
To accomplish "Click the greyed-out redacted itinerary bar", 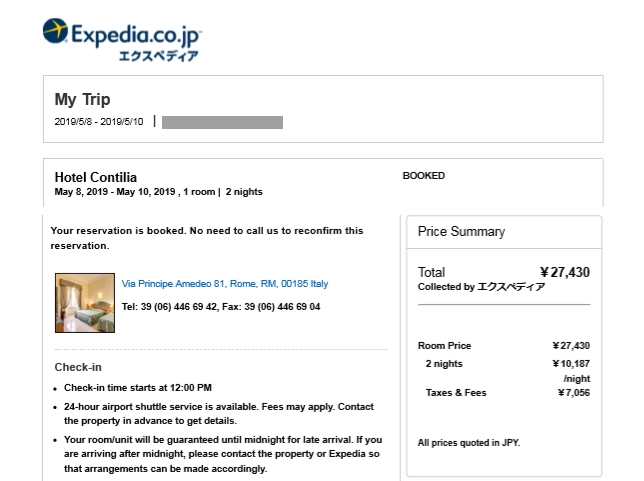I will [x=222, y=122].
